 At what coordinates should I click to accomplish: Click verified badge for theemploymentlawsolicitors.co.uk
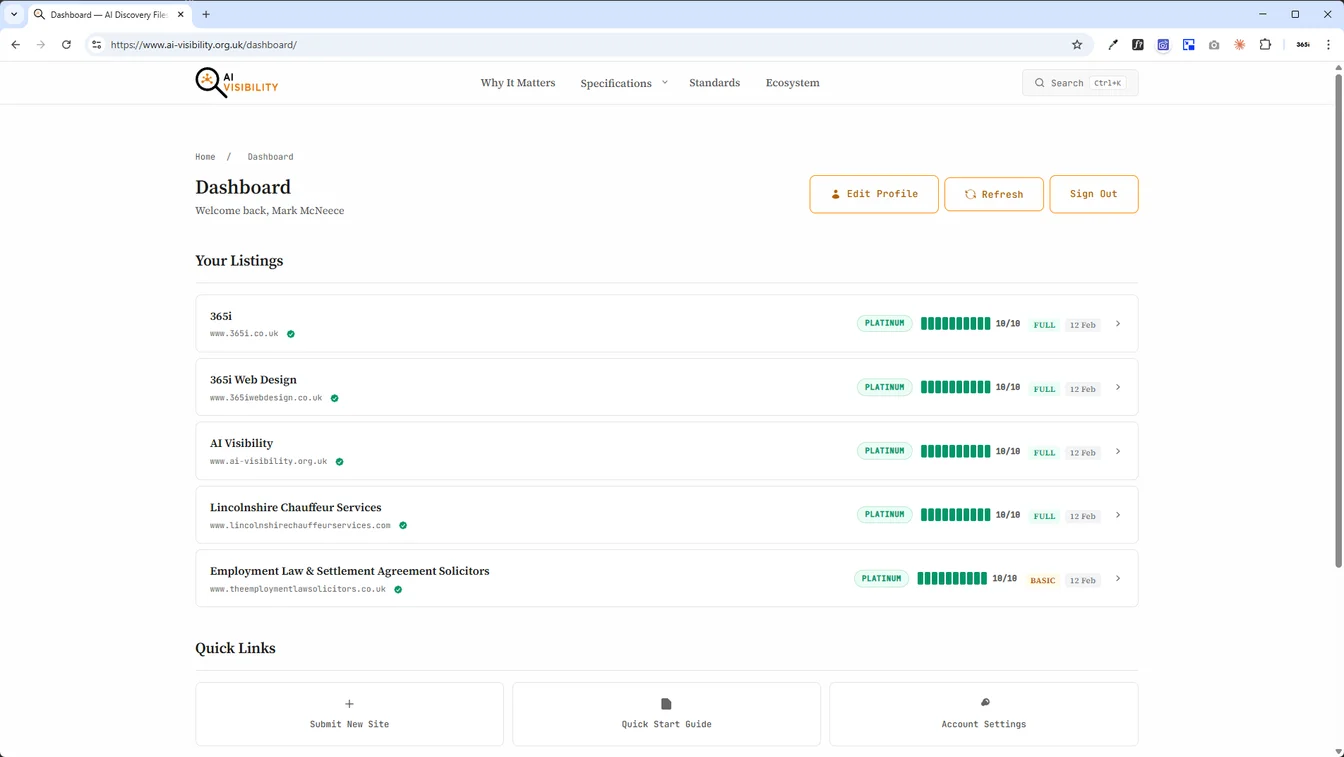point(398,589)
